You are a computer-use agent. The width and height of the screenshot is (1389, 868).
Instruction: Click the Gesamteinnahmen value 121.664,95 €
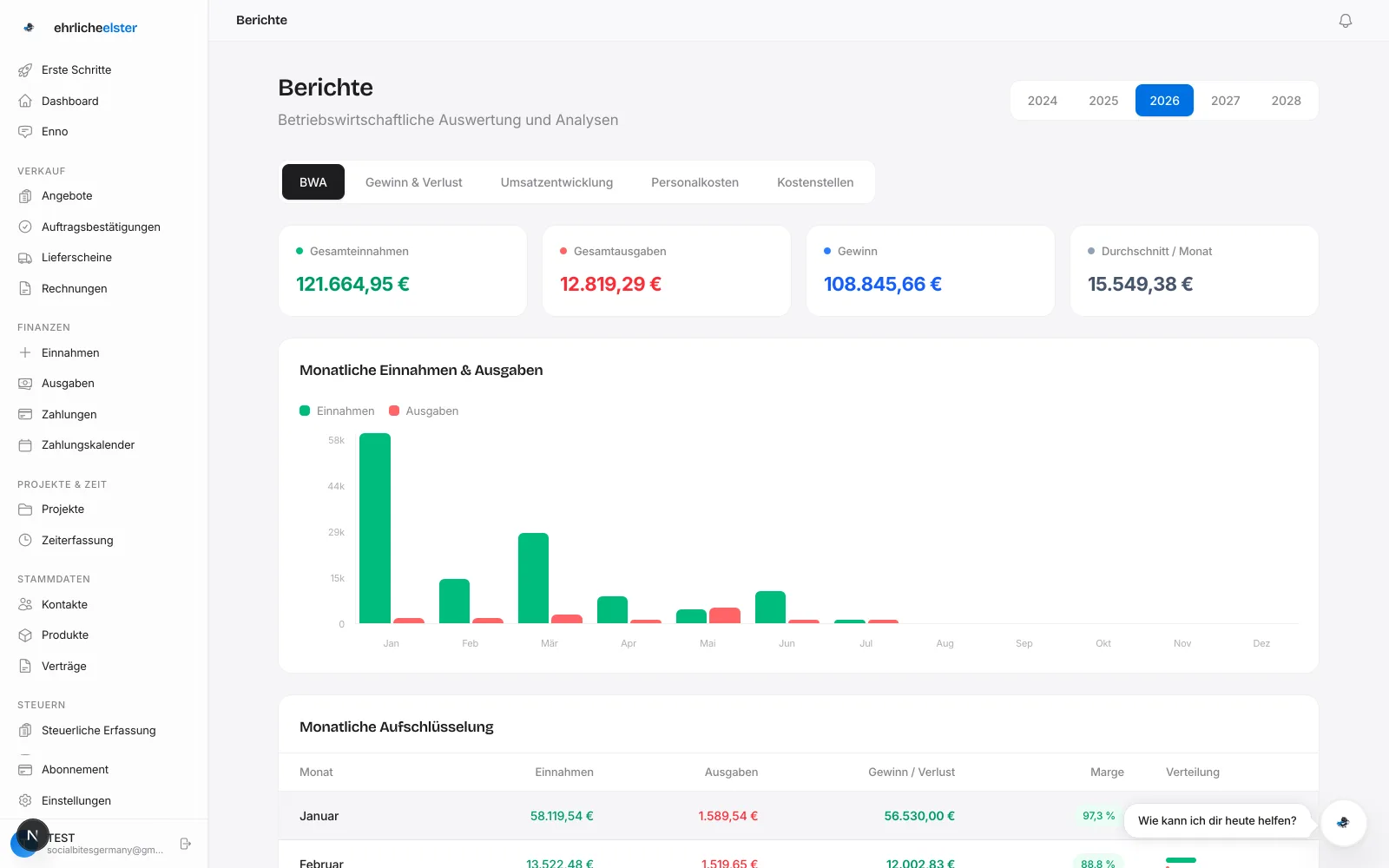(x=352, y=284)
